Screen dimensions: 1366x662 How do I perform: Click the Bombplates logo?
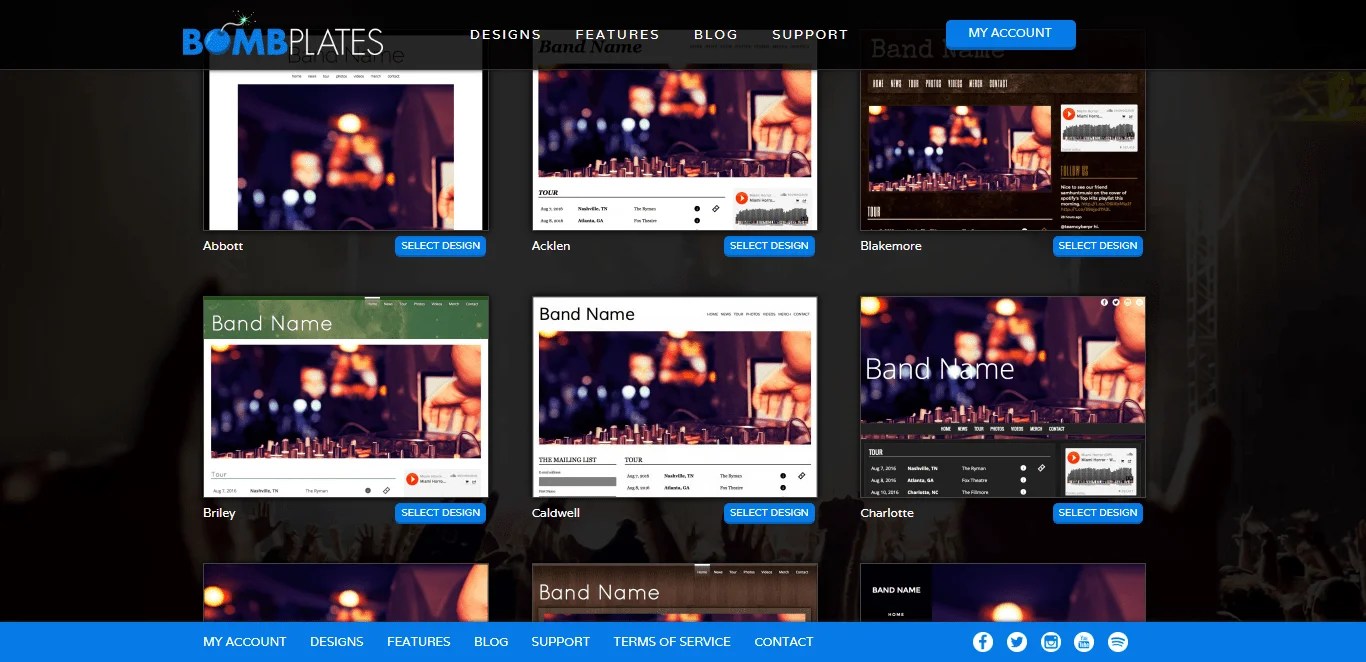tap(283, 35)
